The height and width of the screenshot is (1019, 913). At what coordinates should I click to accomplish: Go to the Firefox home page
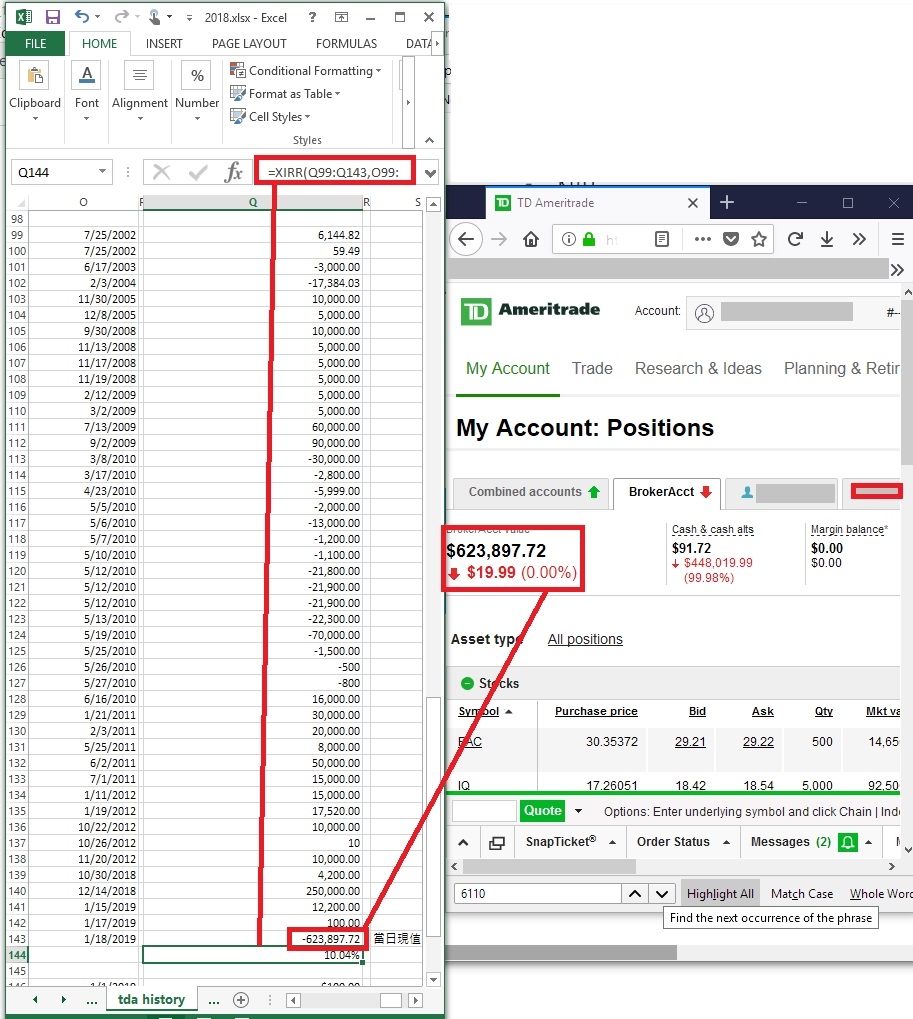coord(531,239)
